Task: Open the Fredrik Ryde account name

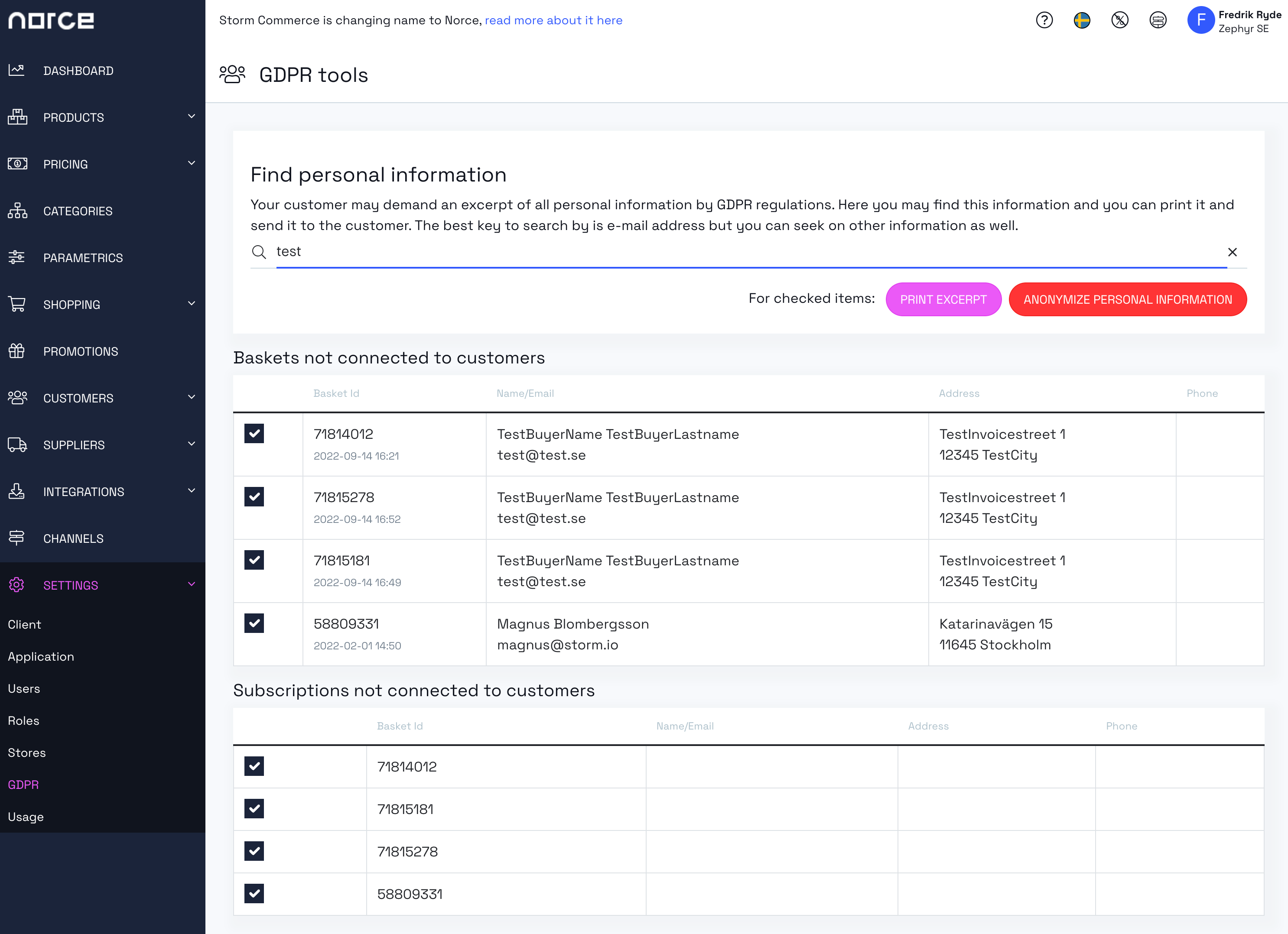Action: click(x=1249, y=15)
